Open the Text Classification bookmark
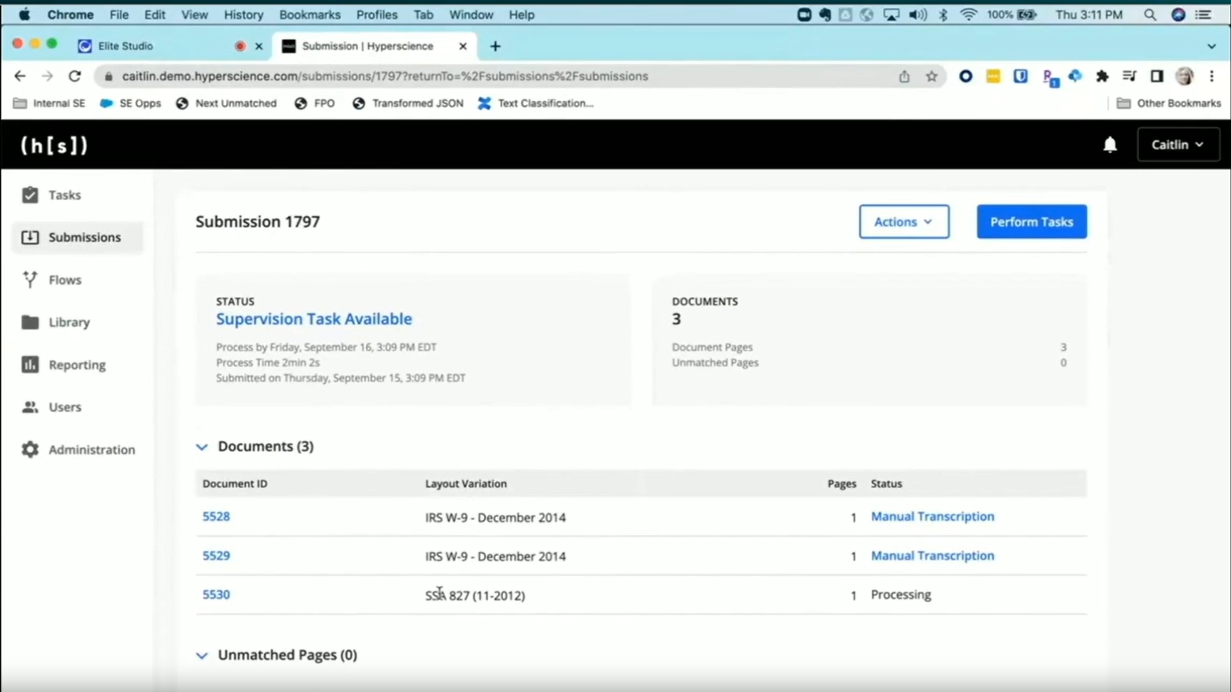 click(x=535, y=103)
